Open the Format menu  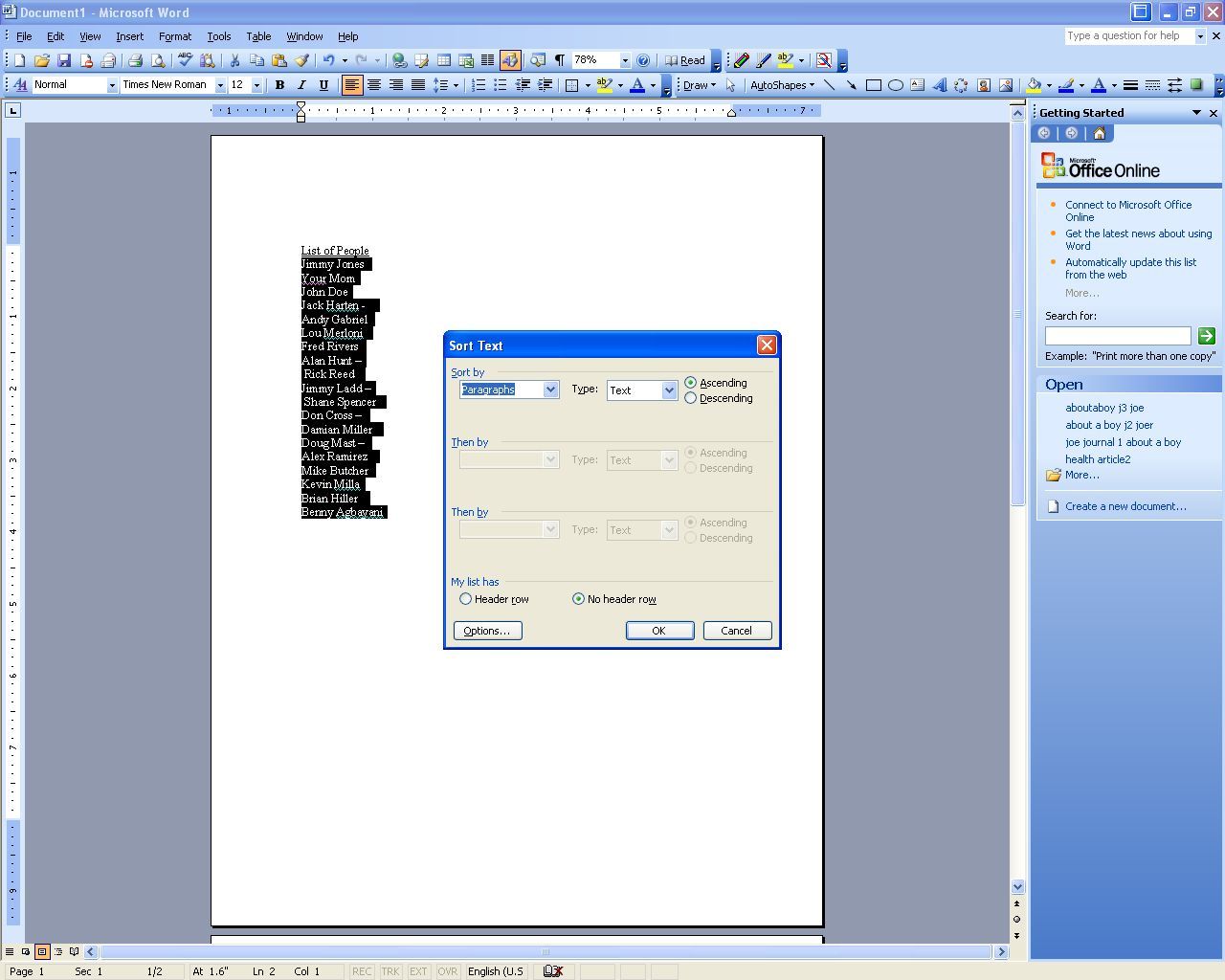click(x=175, y=36)
